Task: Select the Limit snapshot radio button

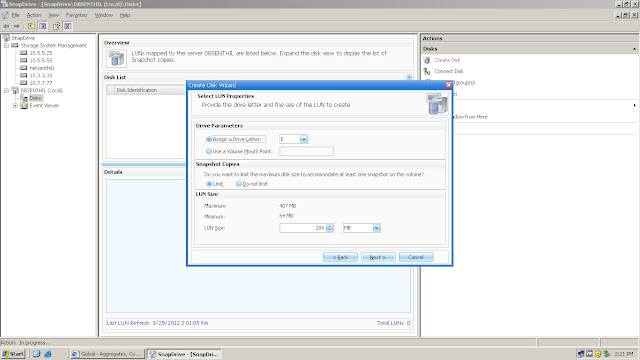Action: pyautogui.click(x=209, y=184)
